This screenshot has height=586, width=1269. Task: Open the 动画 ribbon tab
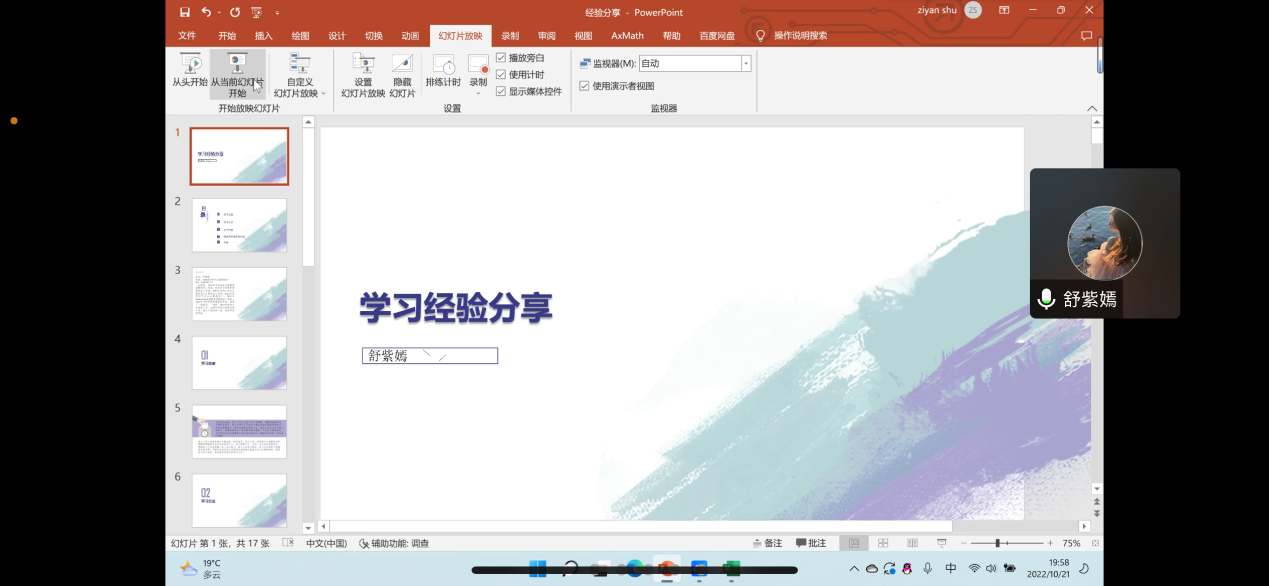(x=410, y=36)
